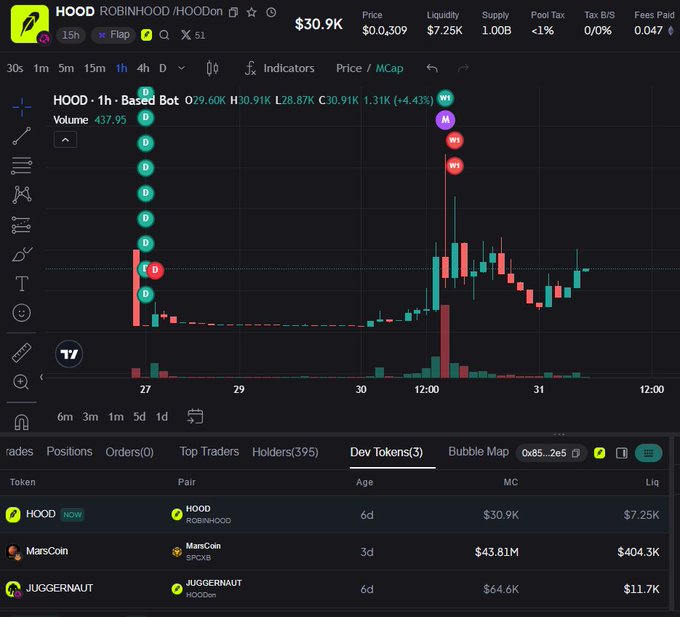Switch chart display to Price
This screenshot has width=680, height=617.
tap(349, 68)
